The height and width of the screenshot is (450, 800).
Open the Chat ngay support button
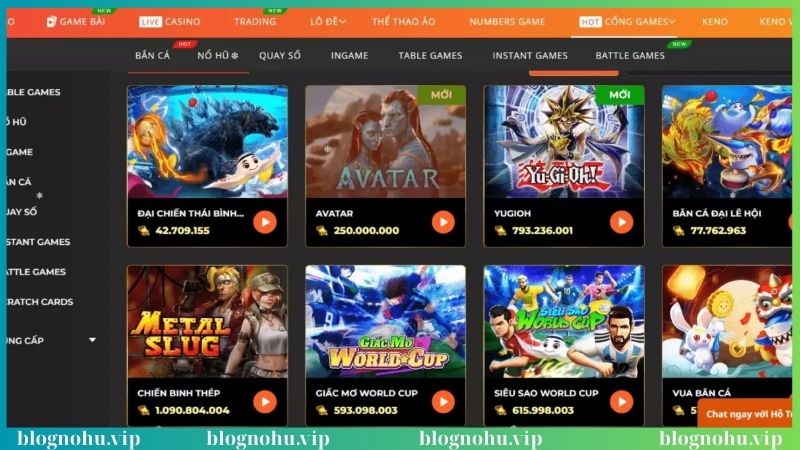[x=745, y=414]
